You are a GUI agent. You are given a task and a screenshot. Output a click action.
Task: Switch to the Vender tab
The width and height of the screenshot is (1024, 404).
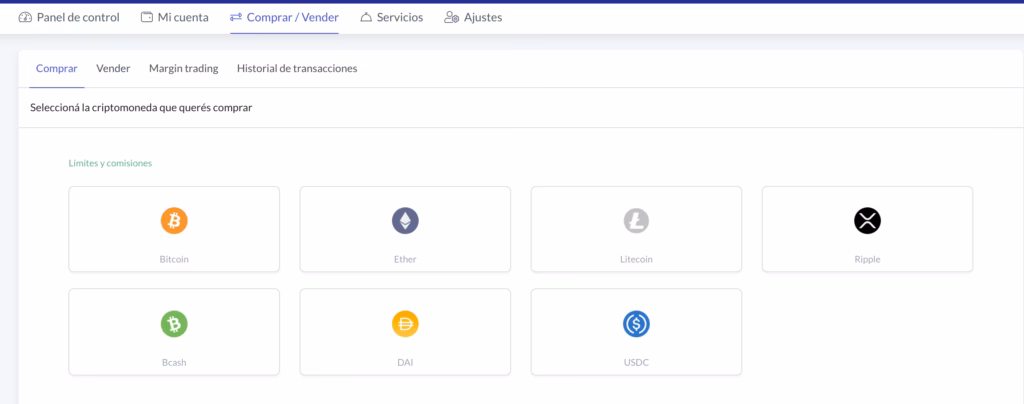pos(113,69)
